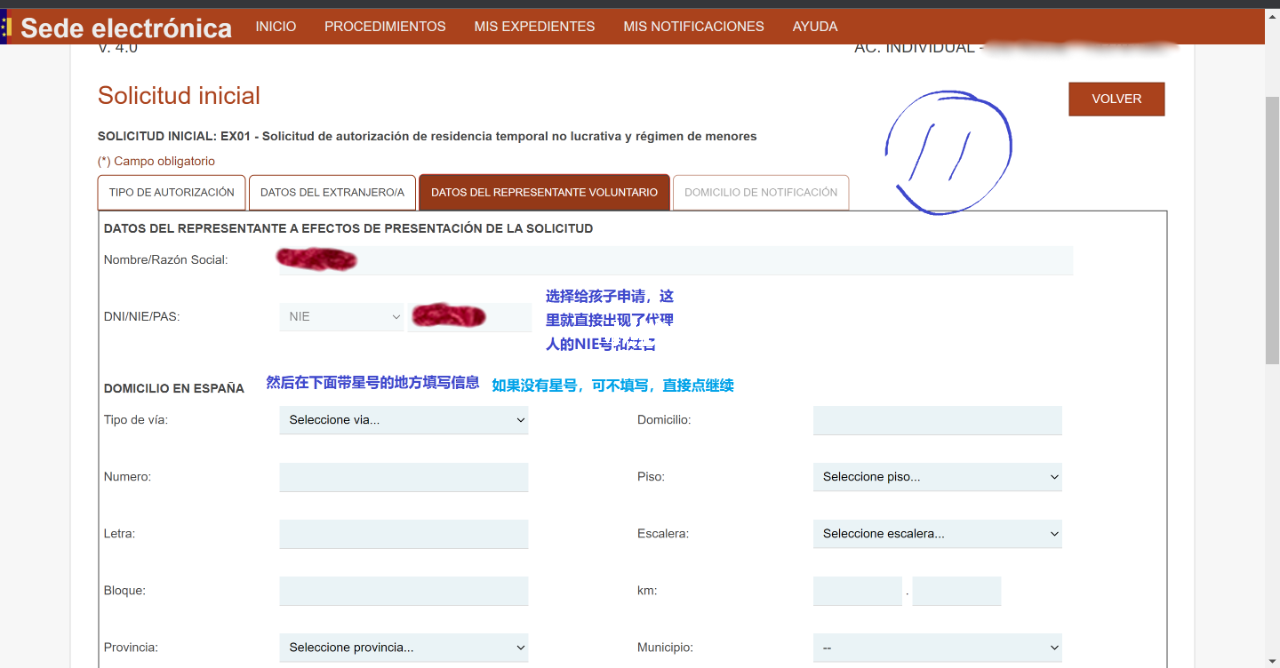Open the Municipio dropdown
Image resolution: width=1280 pixels, height=668 pixels.
(x=937, y=647)
